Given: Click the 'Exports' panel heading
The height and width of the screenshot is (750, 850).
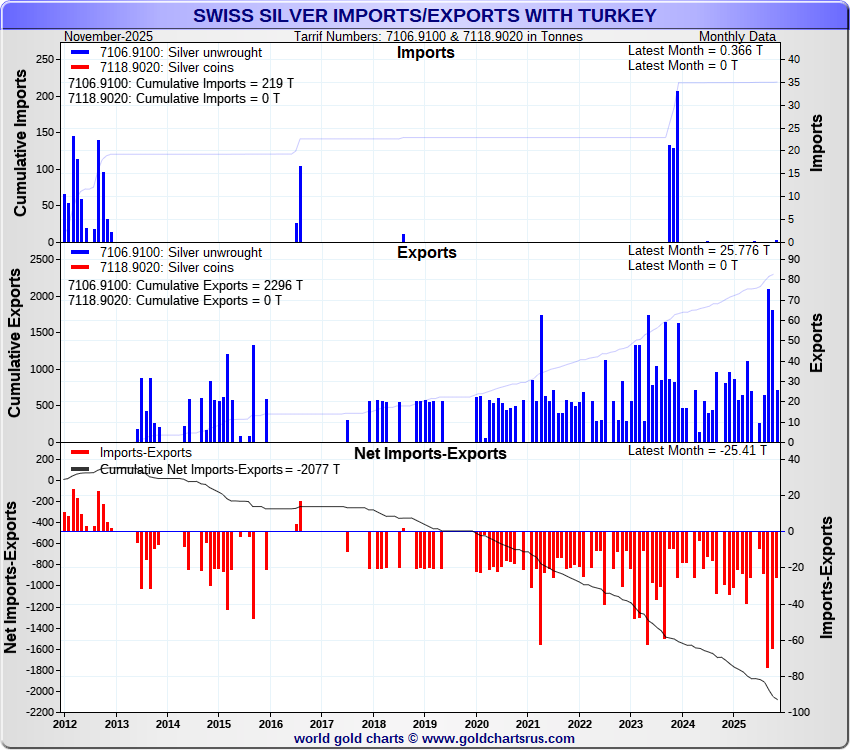Looking at the screenshot, I should pos(427,253).
